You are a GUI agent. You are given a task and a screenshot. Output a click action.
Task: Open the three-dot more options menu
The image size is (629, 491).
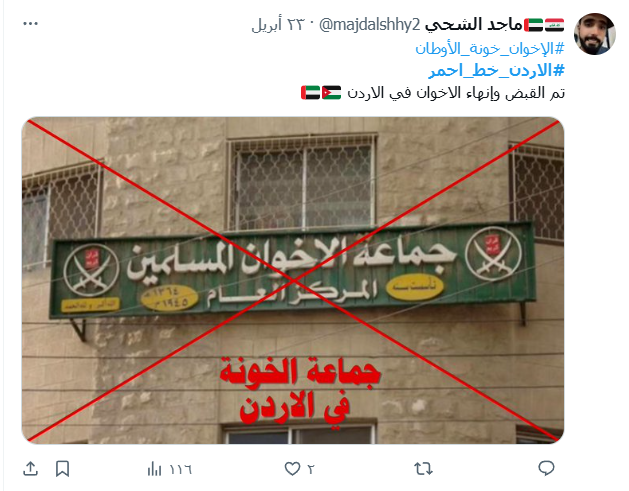tap(30, 24)
